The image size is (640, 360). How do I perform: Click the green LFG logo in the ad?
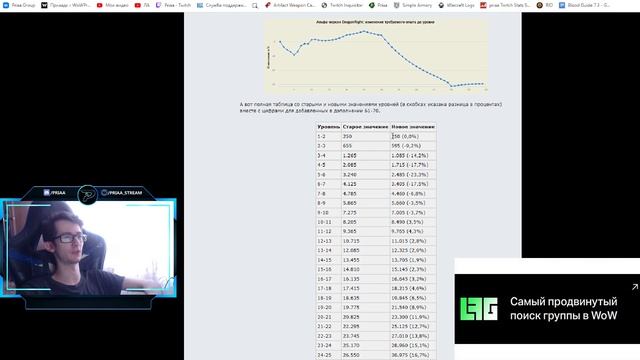pos(479,309)
